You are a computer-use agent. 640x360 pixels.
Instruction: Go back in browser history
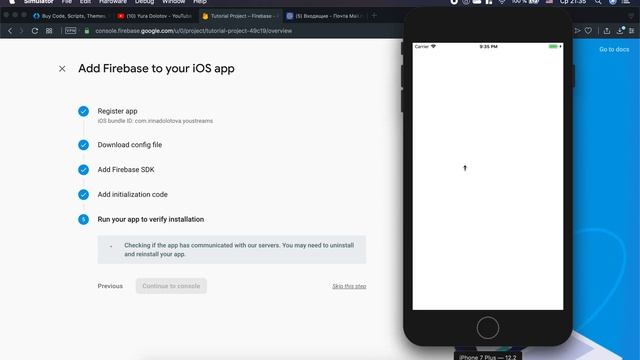coord(10,31)
